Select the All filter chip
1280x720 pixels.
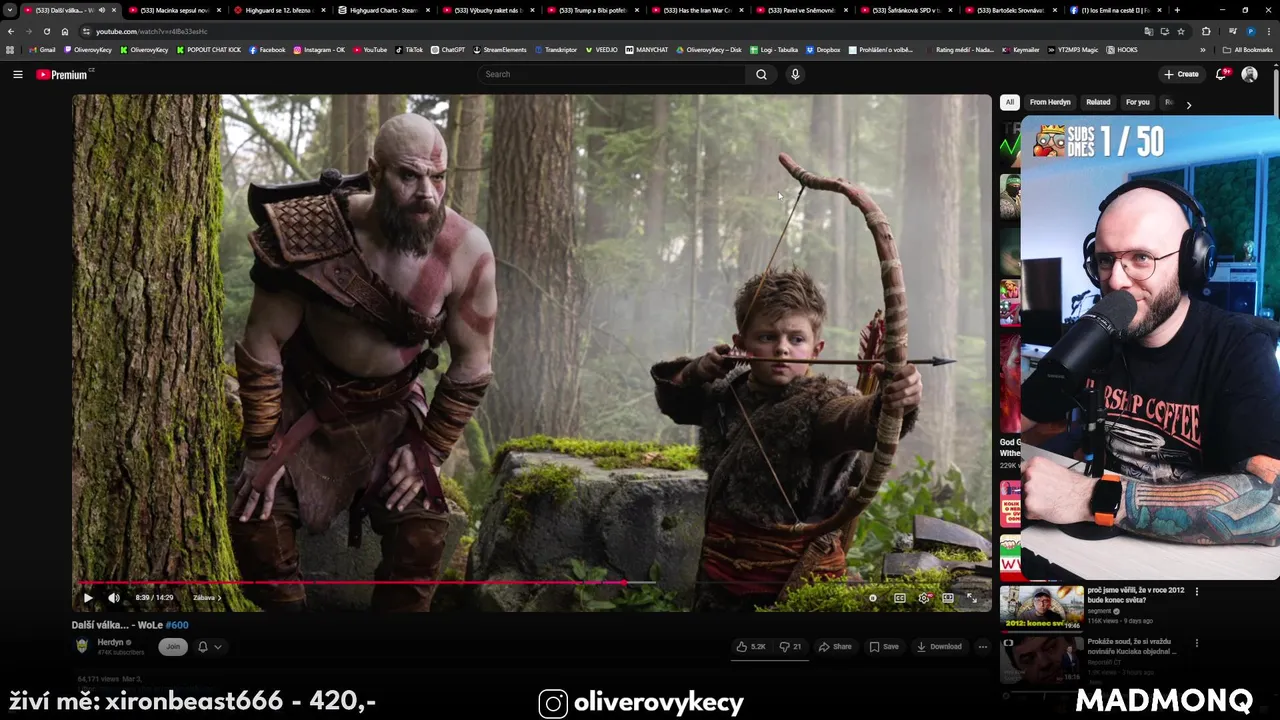click(1010, 102)
